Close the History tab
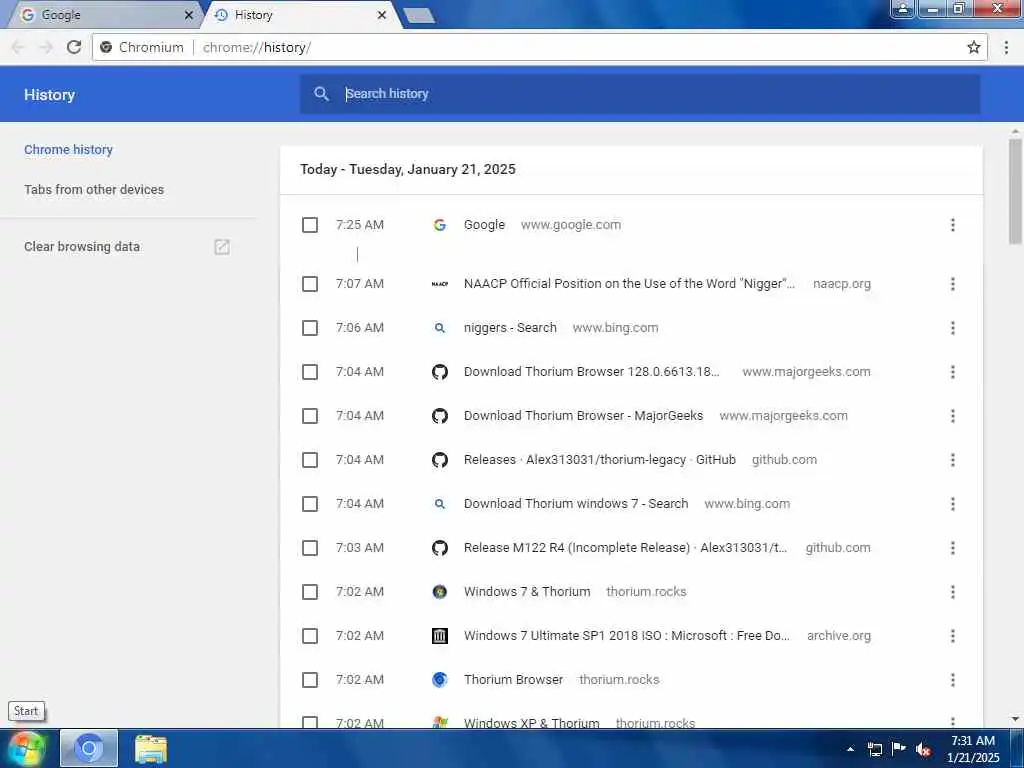Viewport: 1024px width, 768px height. coord(382,14)
